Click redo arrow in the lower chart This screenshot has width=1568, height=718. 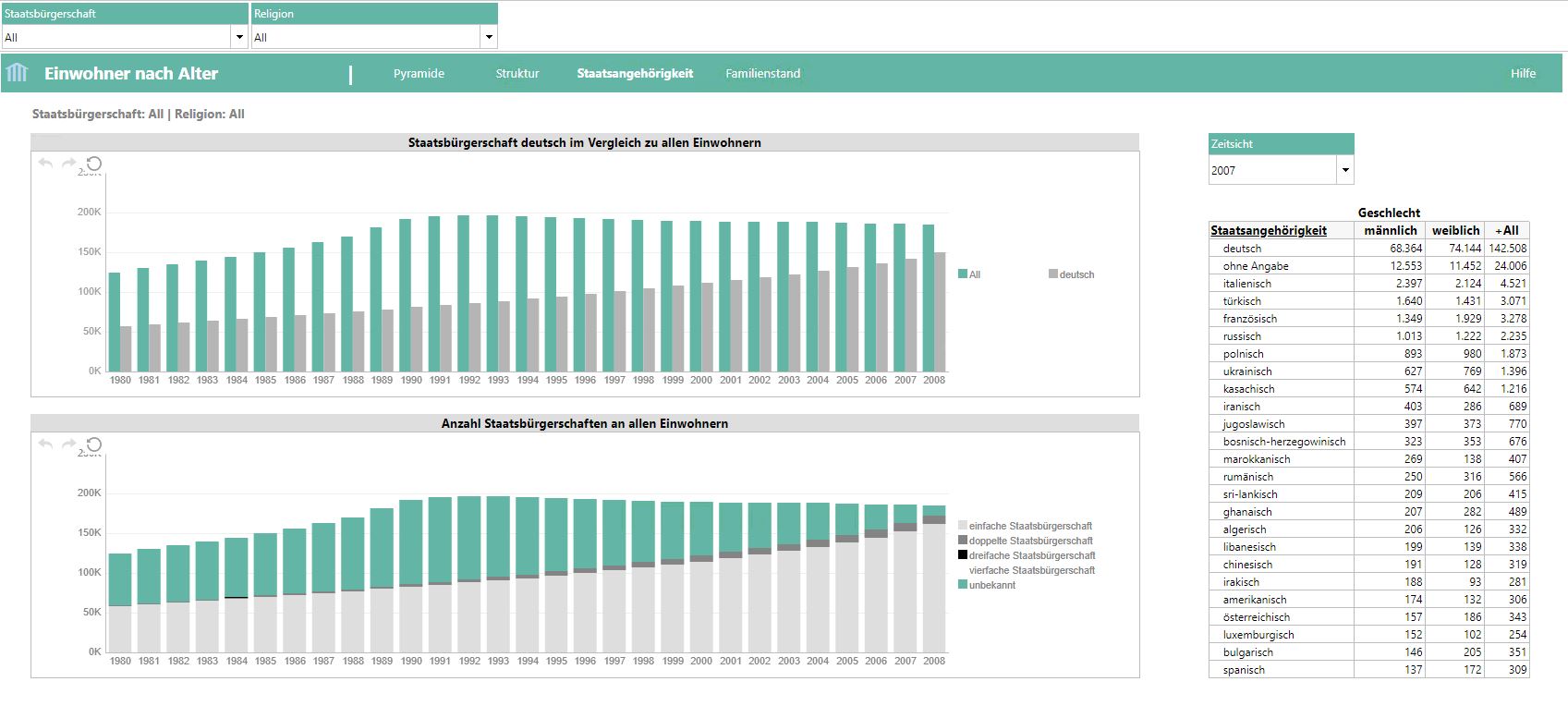69,444
